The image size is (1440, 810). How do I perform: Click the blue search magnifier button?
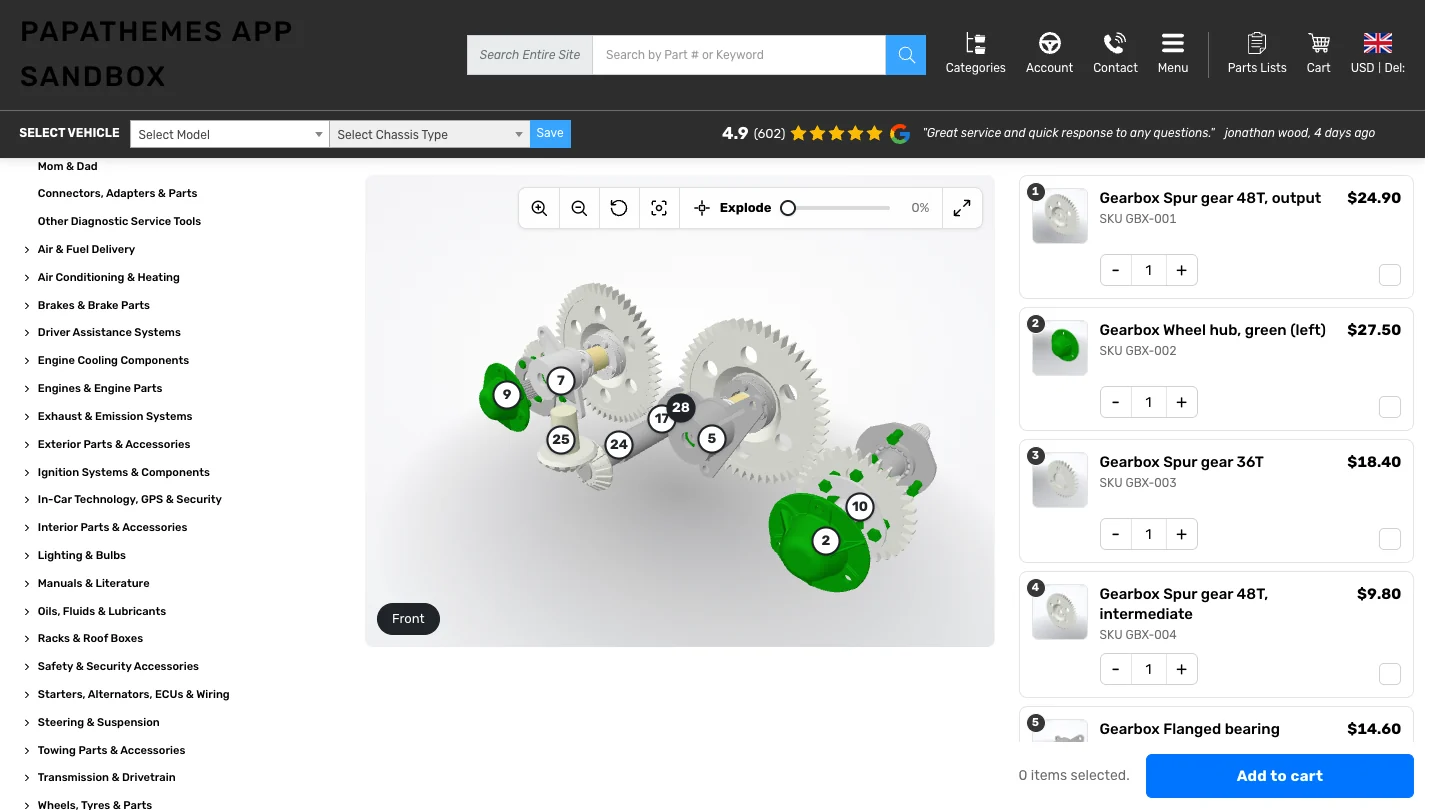[906, 55]
